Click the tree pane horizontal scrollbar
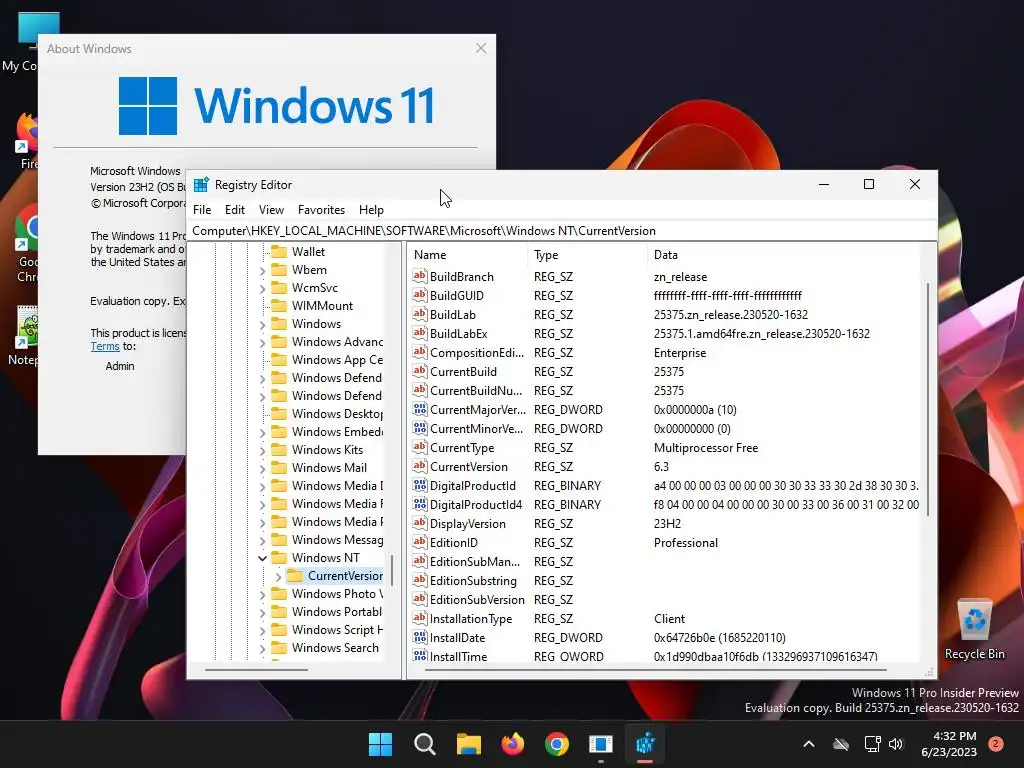This screenshot has width=1024, height=768. [x=256, y=670]
